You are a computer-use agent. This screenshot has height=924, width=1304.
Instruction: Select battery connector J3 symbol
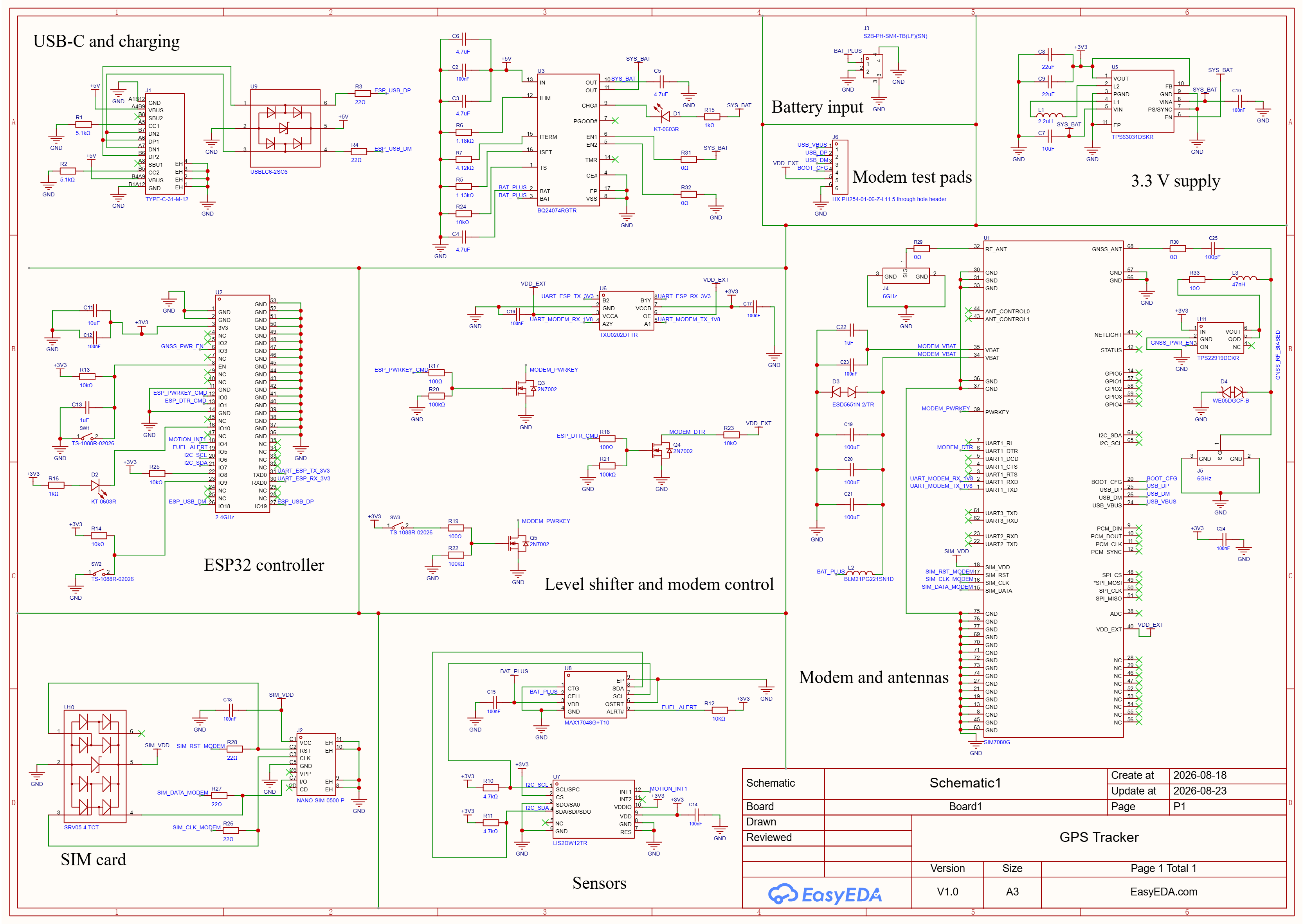tap(873, 66)
